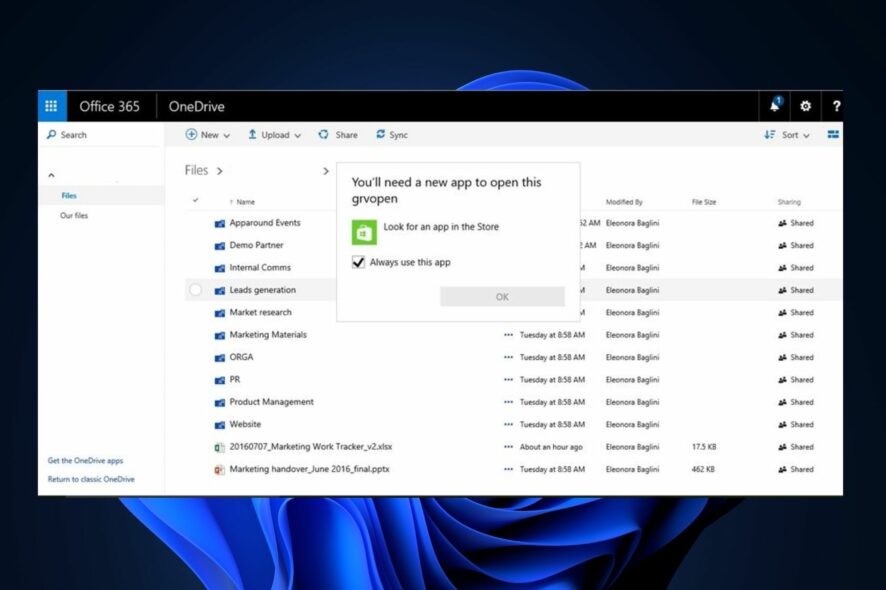Open the help question mark icon
Screen dimensions: 886x590
(x=836, y=106)
